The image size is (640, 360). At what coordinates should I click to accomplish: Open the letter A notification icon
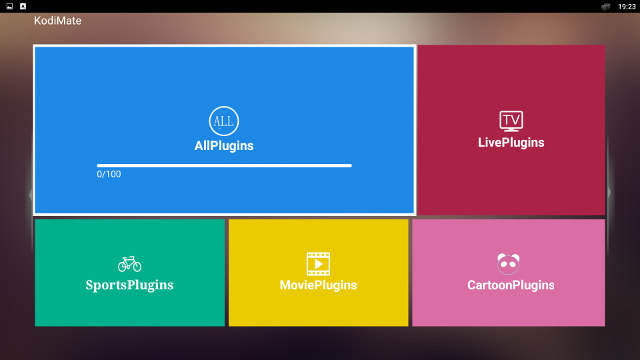23,6
